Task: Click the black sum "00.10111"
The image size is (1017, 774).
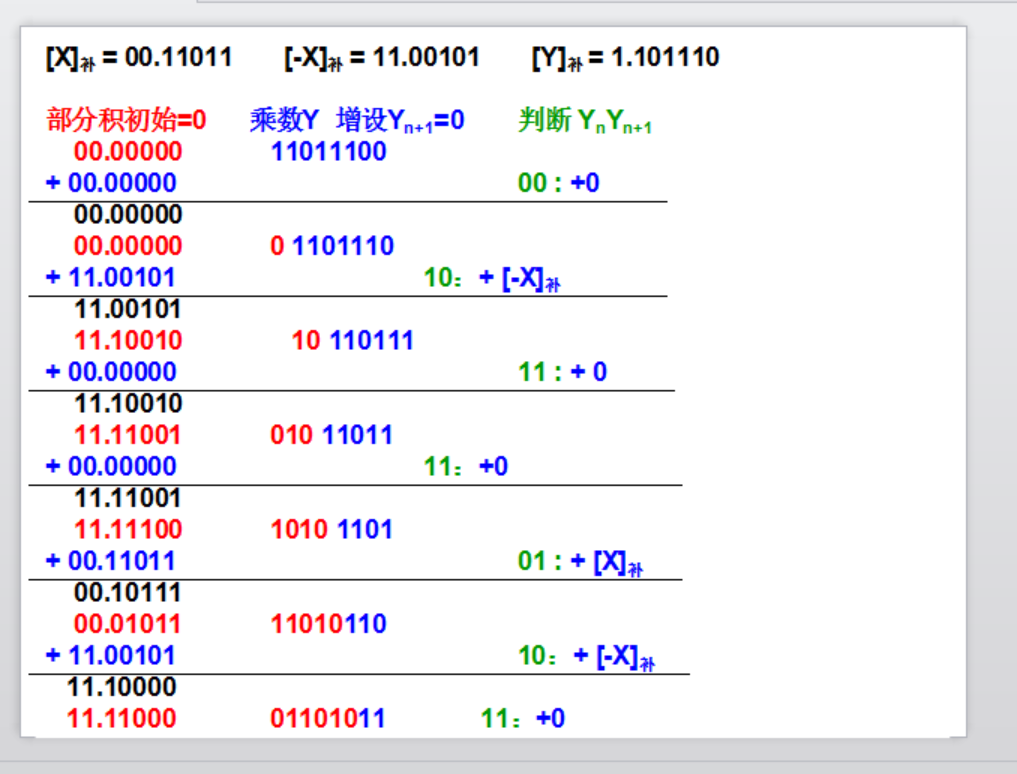Action: click(128, 592)
